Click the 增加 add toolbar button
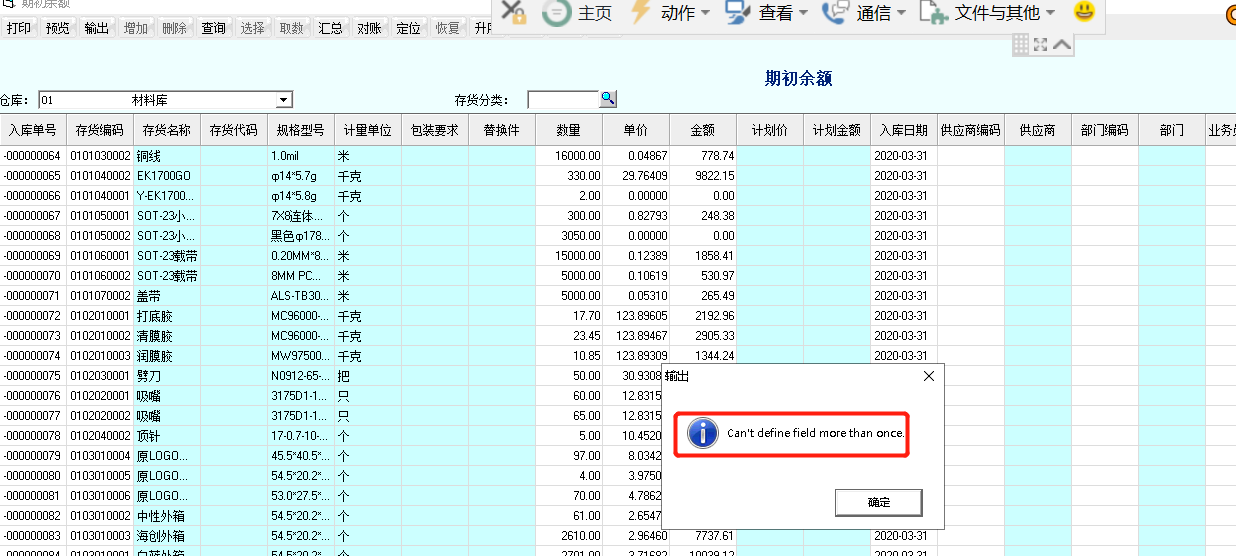The height and width of the screenshot is (556, 1236). (x=136, y=28)
